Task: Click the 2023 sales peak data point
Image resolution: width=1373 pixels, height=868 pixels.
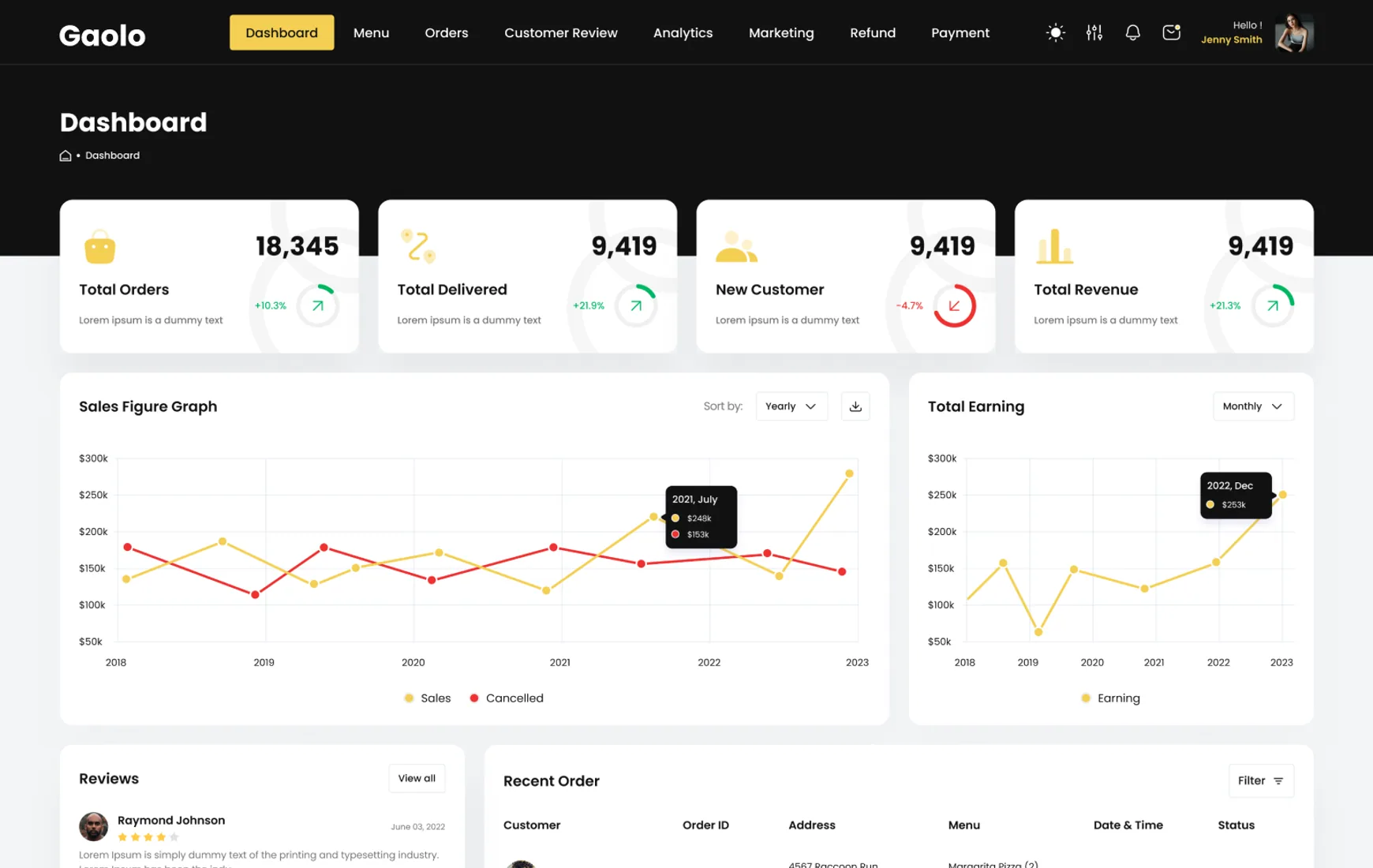Action: click(849, 473)
